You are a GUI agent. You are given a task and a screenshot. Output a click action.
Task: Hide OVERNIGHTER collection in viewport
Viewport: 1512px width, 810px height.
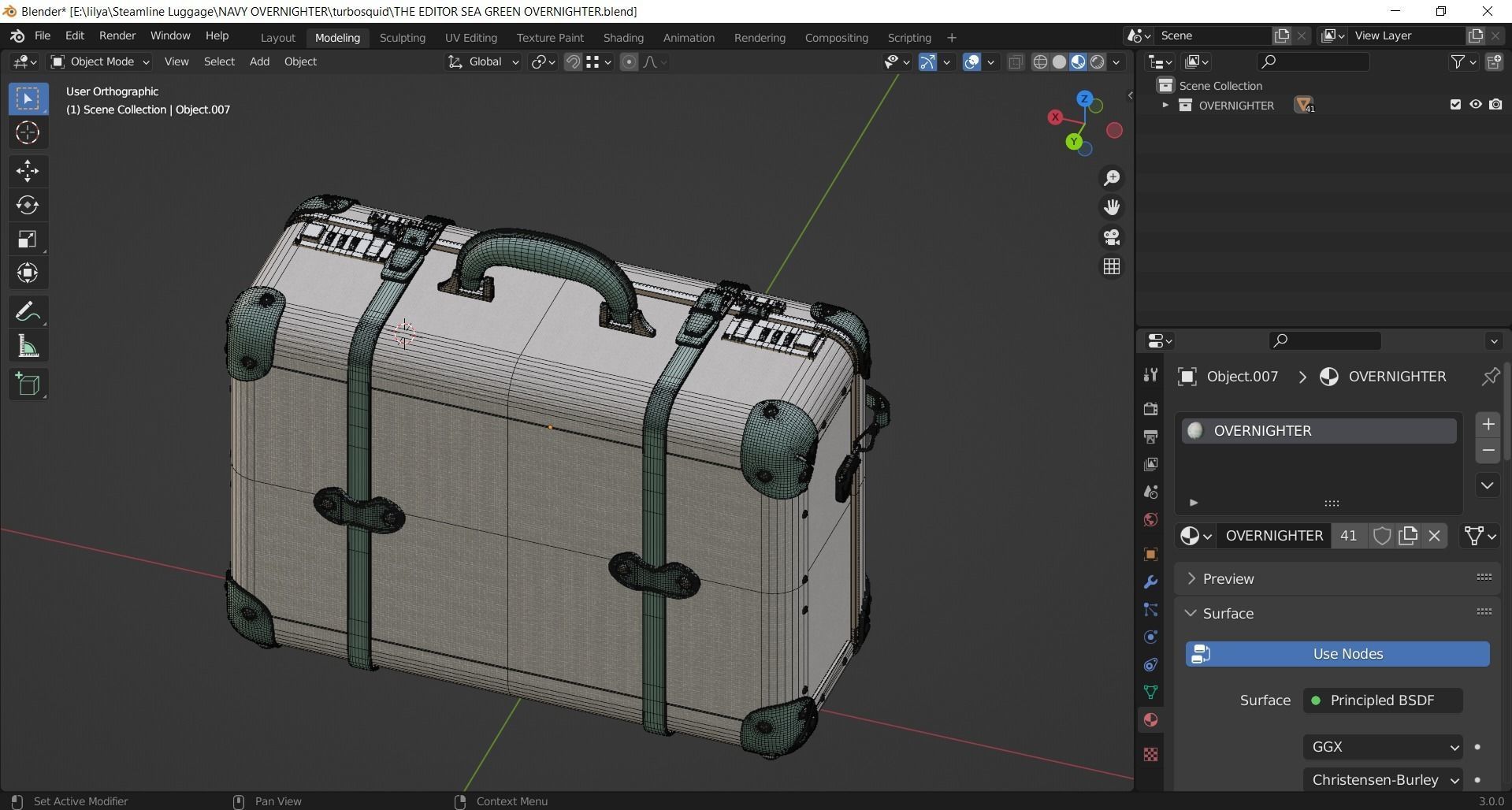click(1476, 105)
